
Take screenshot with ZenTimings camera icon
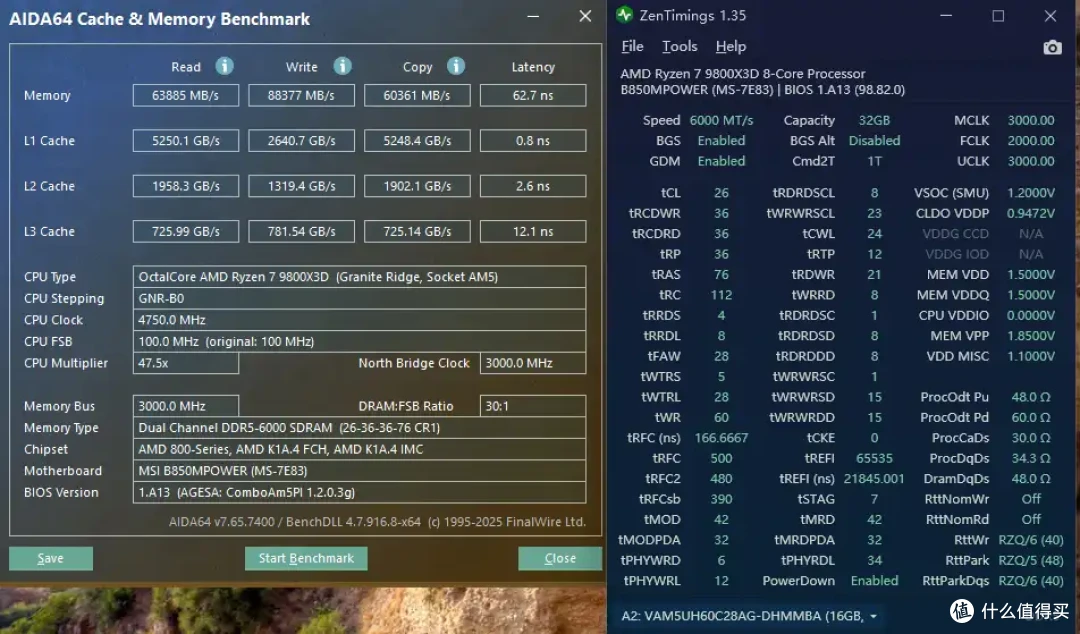point(1052,48)
